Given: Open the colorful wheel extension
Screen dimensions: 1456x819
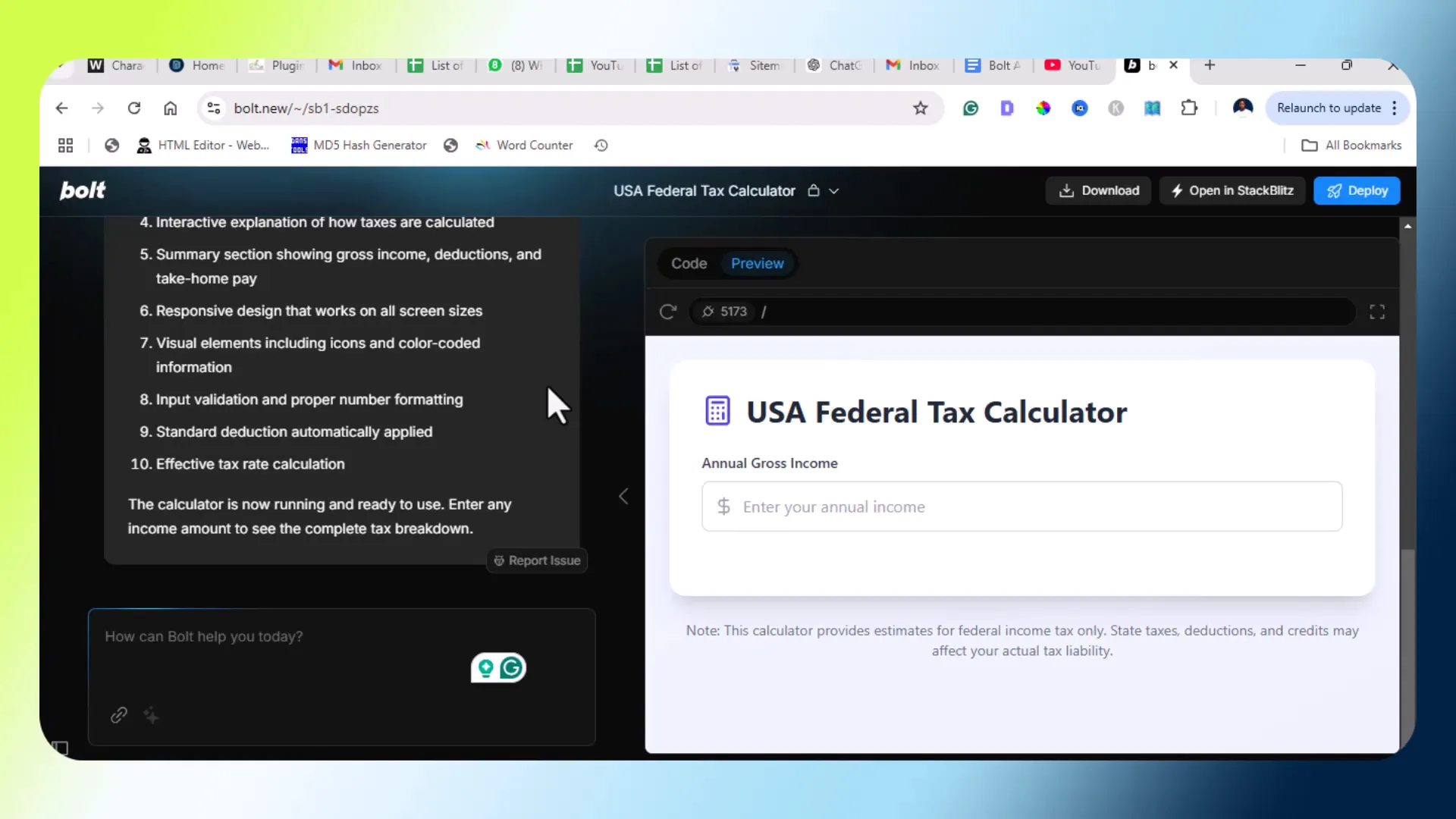Looking at the screenshot, I should coord(1043,108).
